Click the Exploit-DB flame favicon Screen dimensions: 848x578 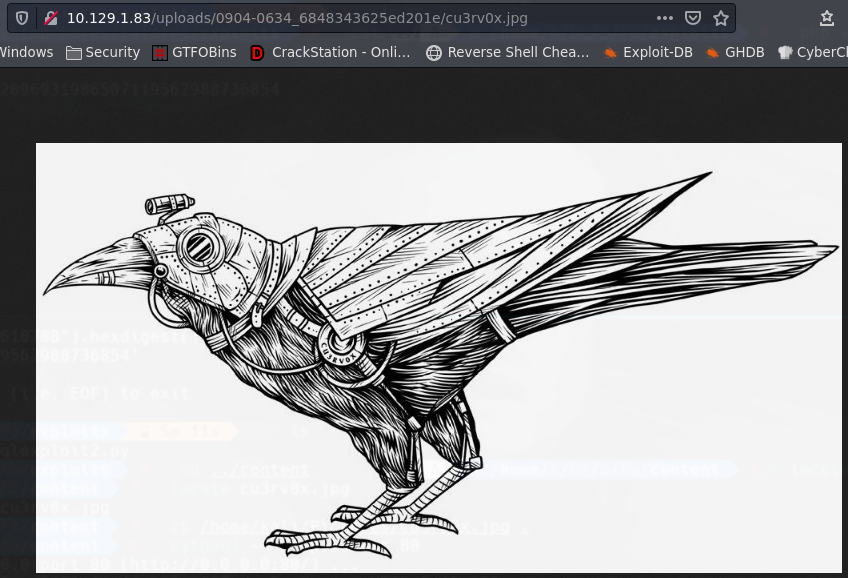click(x=612, y=52)
